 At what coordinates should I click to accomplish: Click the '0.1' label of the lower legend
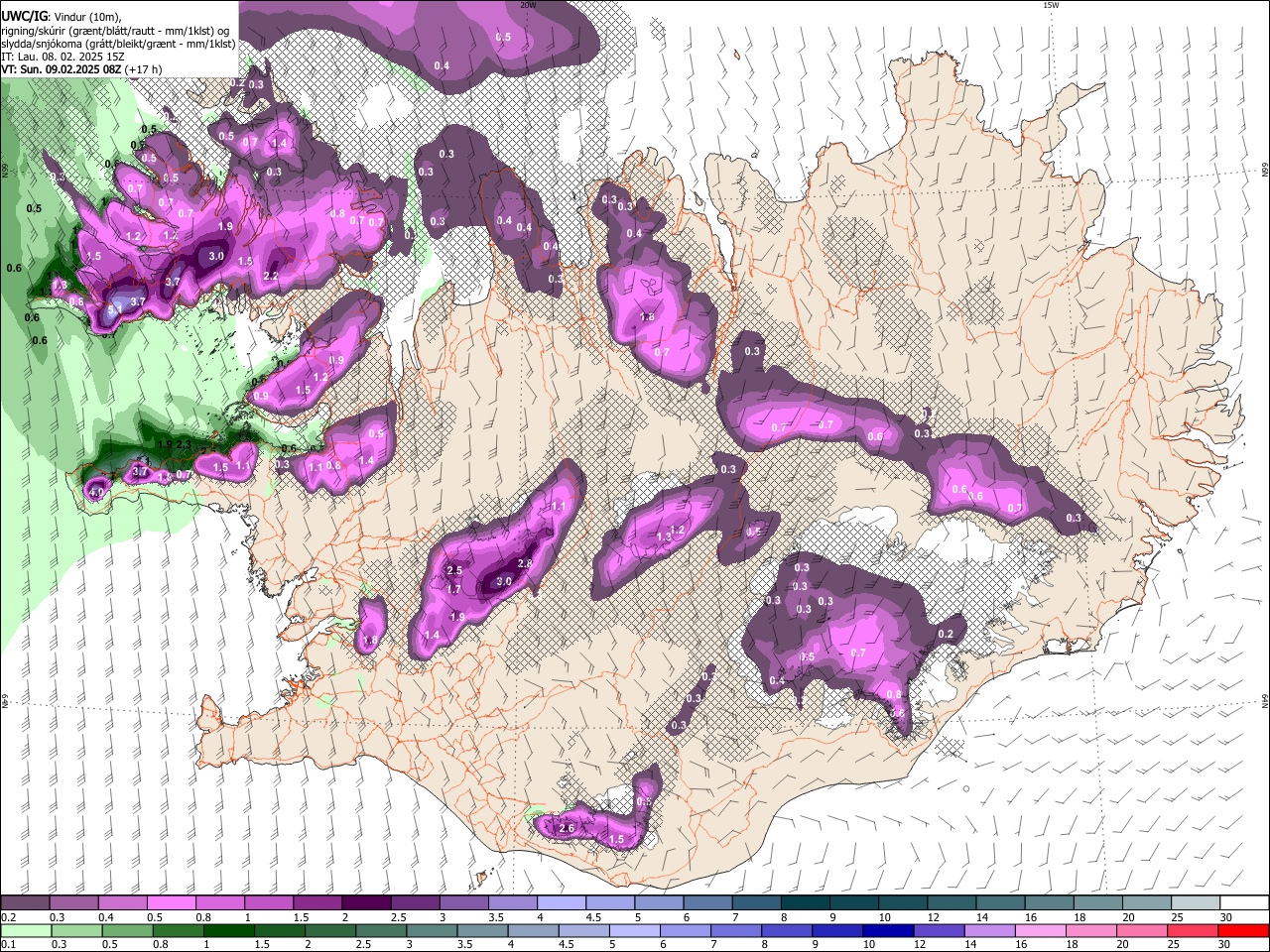point(8,945)
